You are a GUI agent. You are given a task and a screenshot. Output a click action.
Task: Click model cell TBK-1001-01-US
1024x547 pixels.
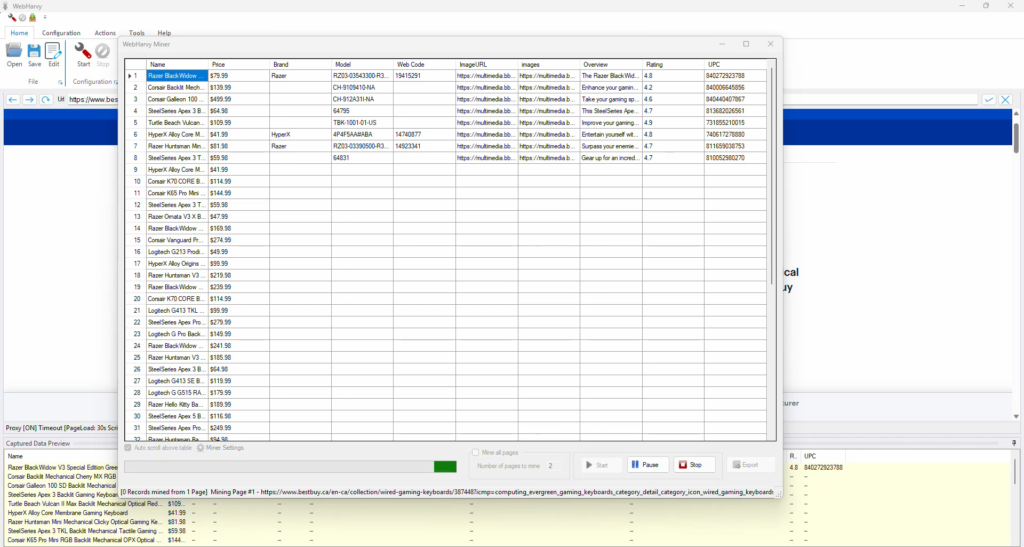coord(362,123)
